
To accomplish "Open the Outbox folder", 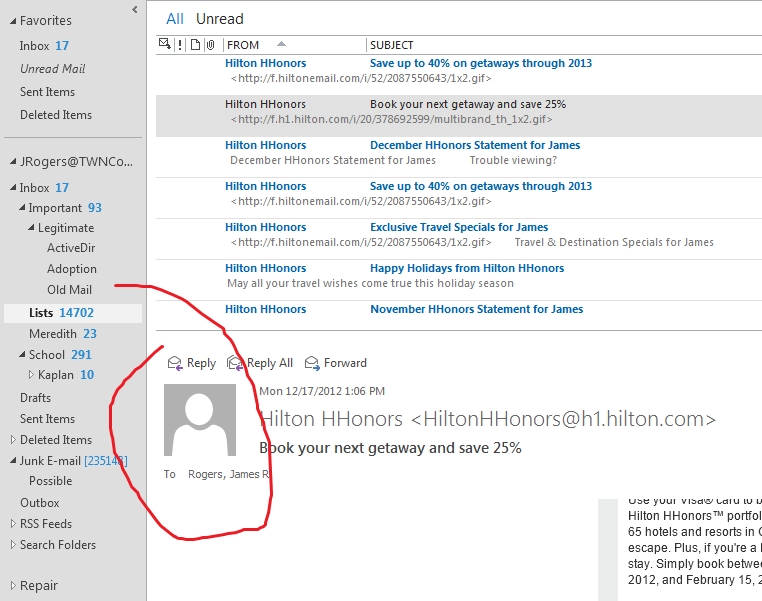I will [x=40, y=503].
